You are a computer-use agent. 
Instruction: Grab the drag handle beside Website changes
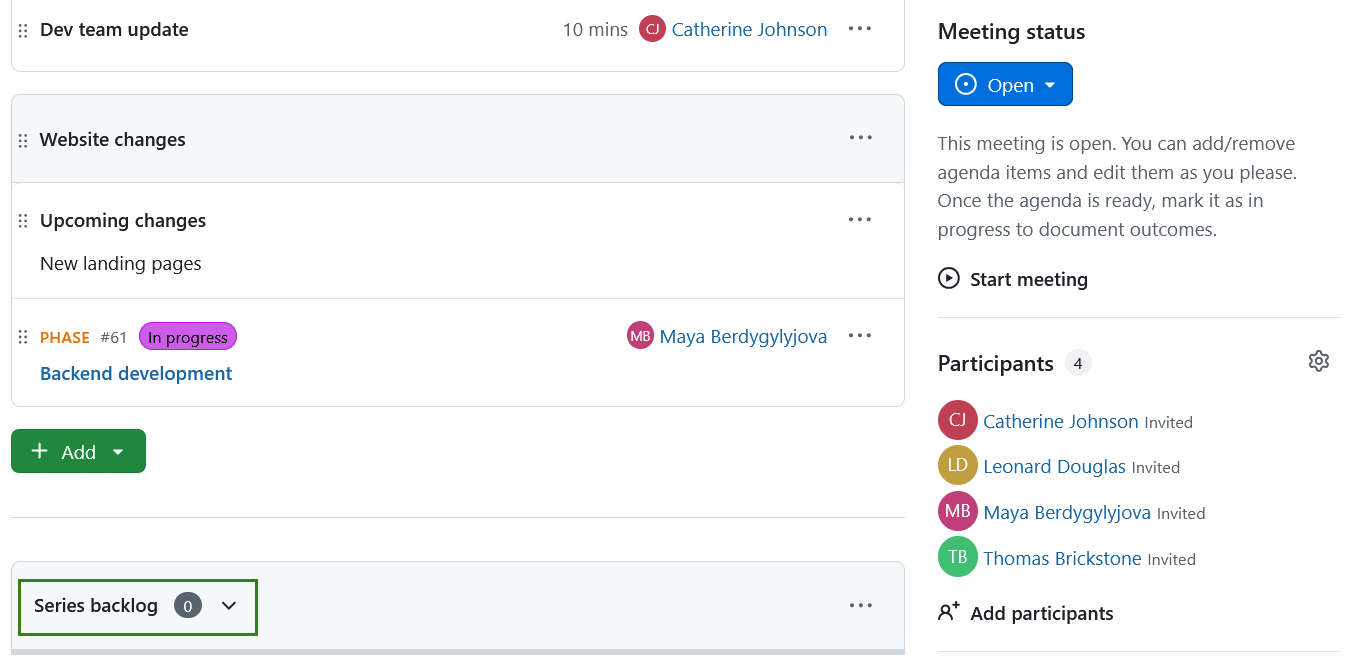pos(22,139)
